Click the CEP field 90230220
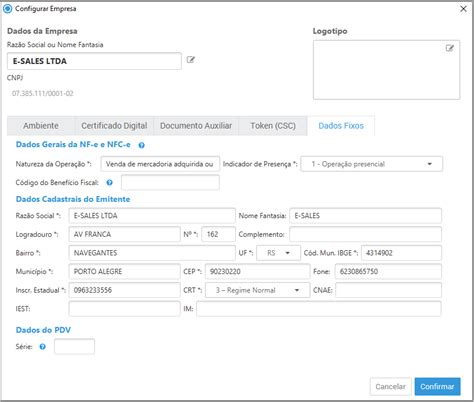This screenshot has width=474, height=402. coord(258,272)
